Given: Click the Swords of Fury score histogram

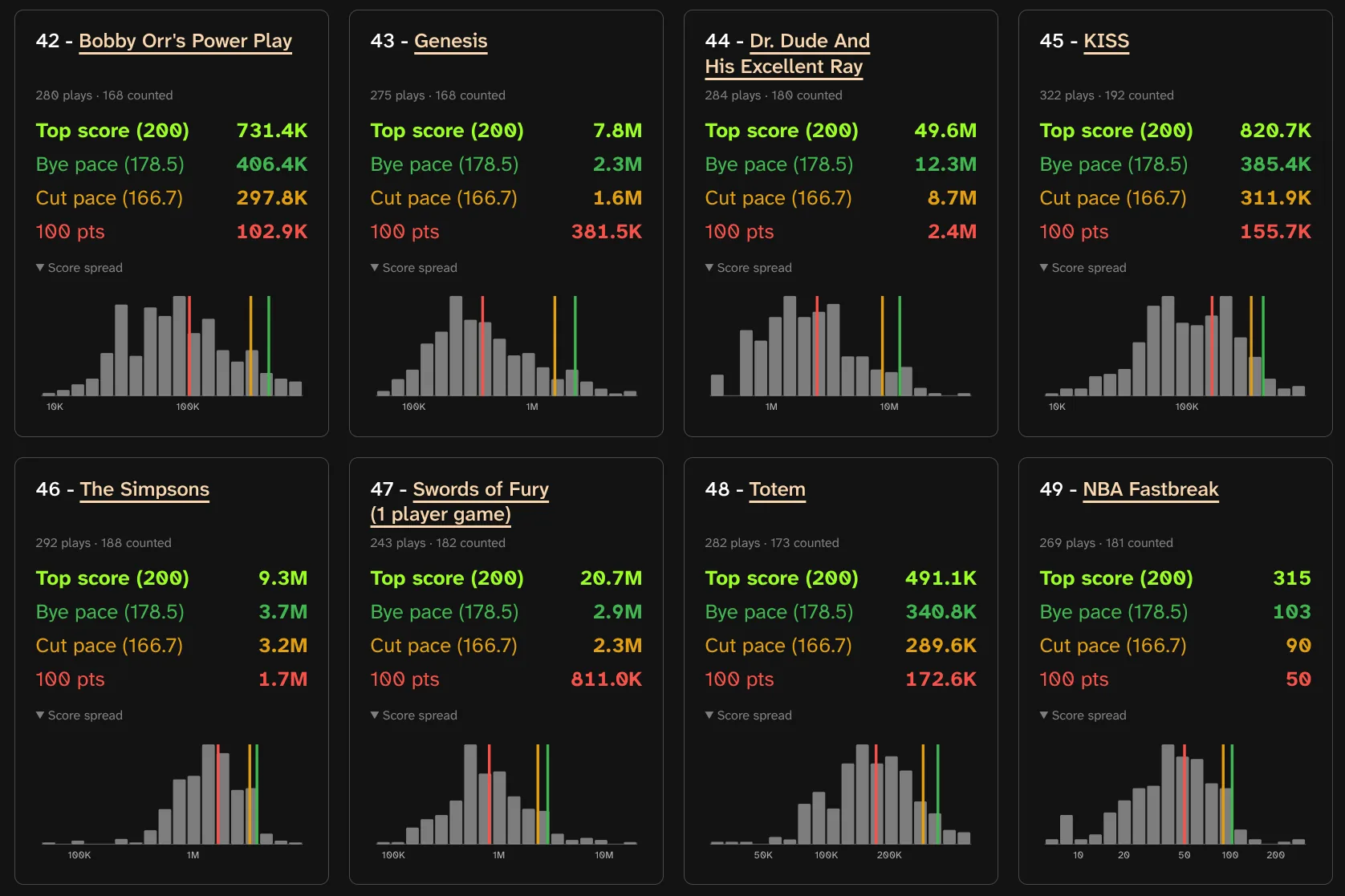Looking at the screenshot, I should (x=506, y=801).
